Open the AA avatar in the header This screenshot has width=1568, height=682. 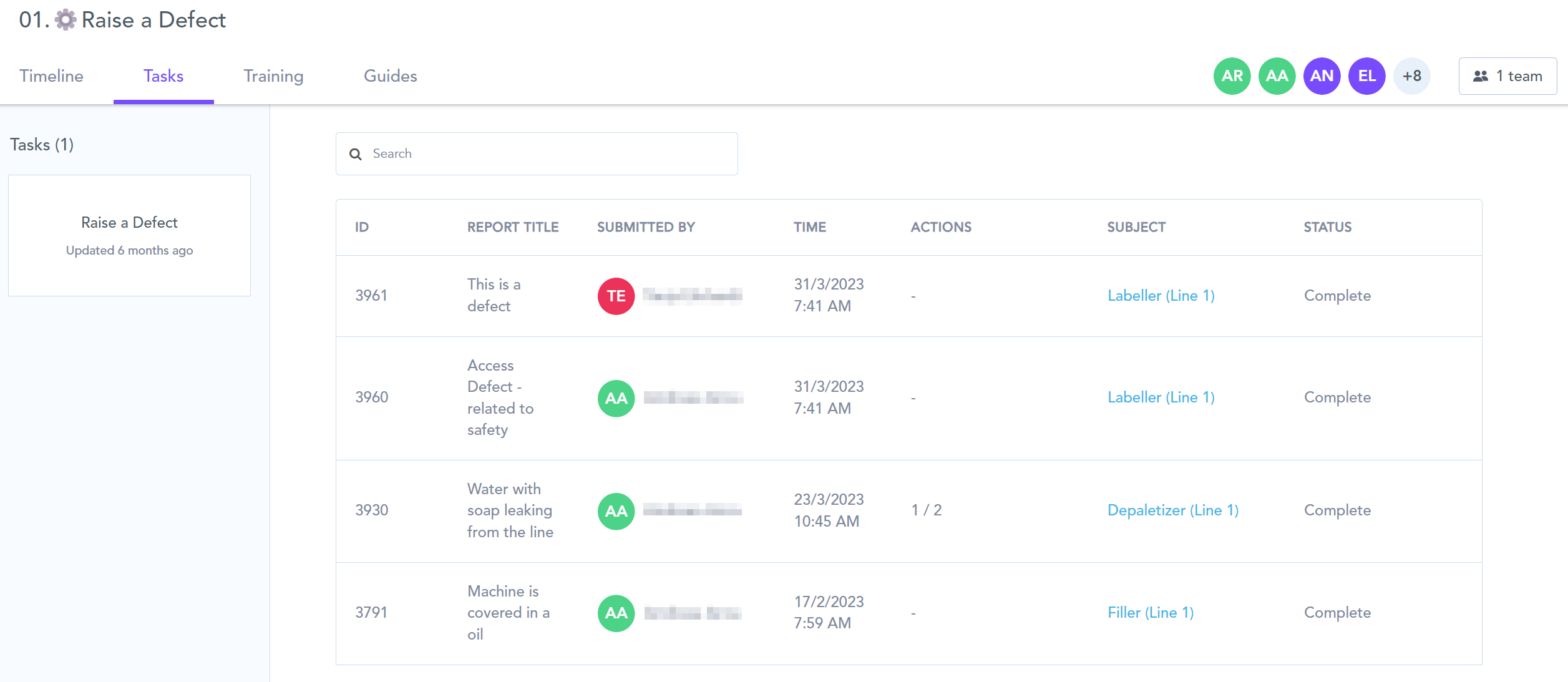(1277, 76)
